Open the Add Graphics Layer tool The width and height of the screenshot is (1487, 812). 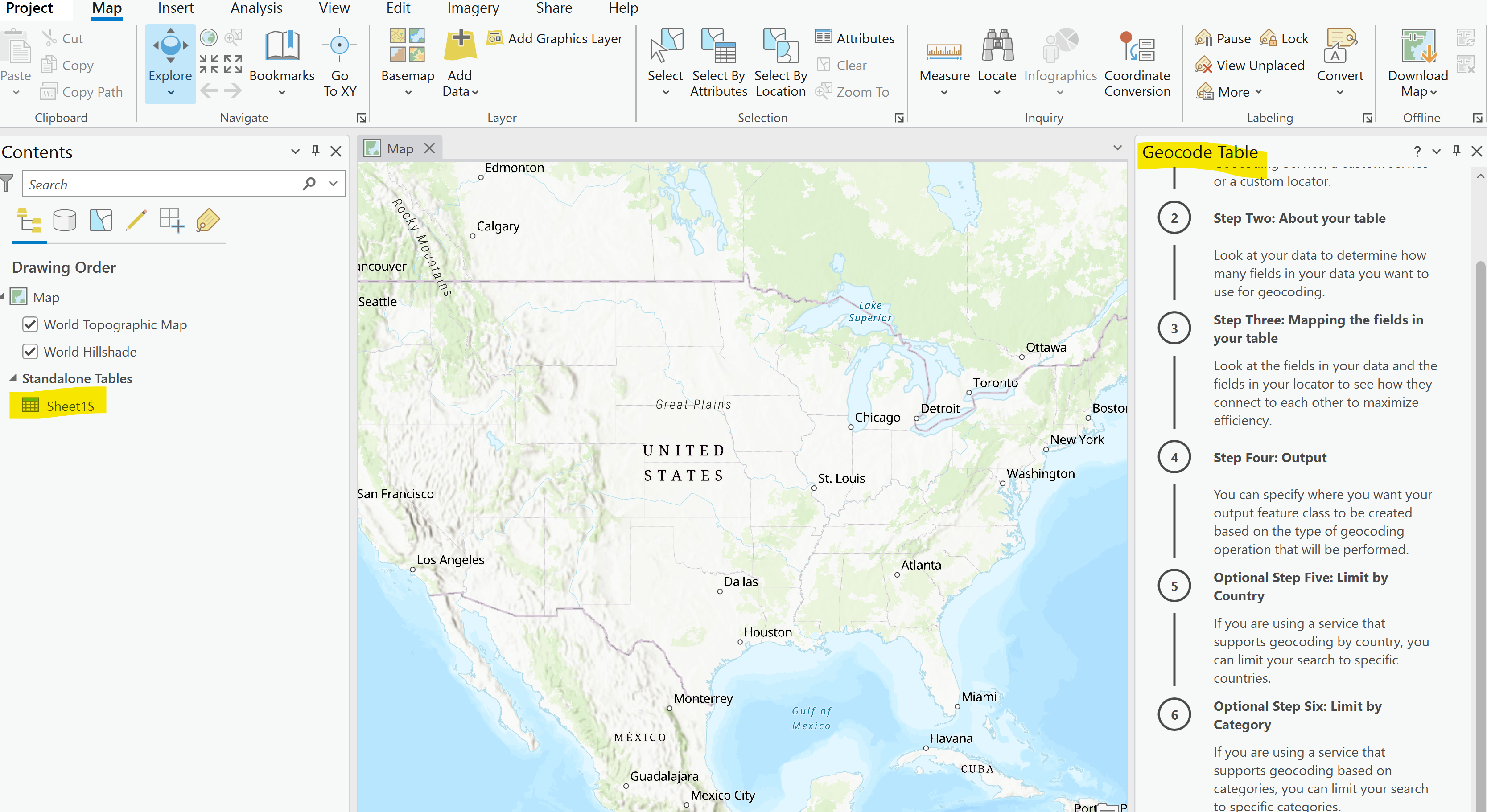555,38
